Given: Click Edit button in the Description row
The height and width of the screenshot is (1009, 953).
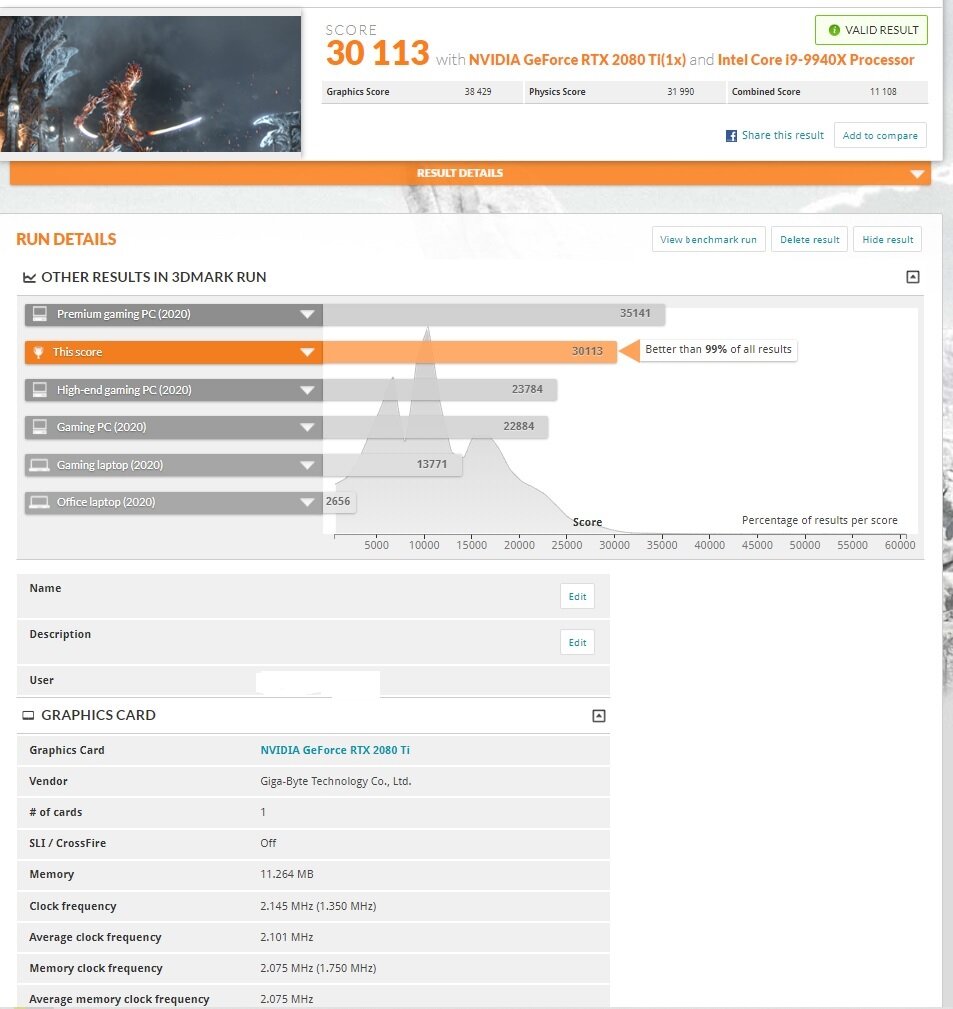Looking at the screenshot, I should point(577,642).
